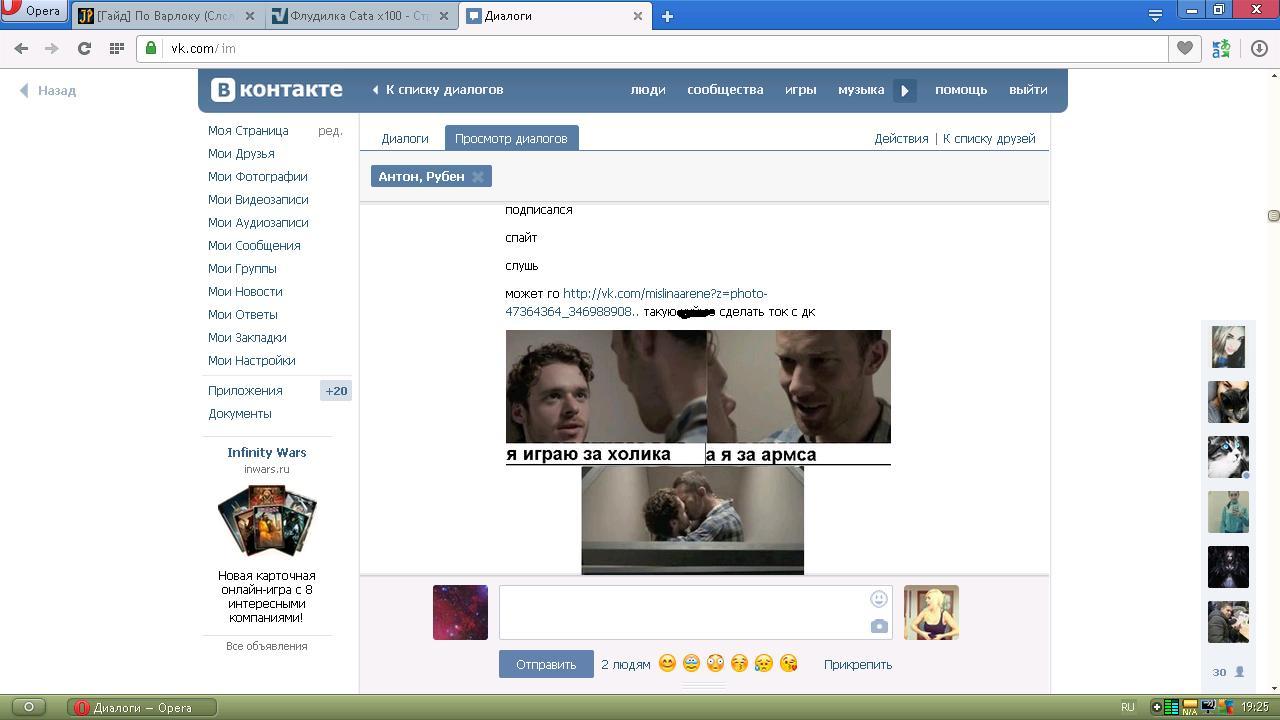This screenshot has width=1280, height=720.
Task: Open the mislinaarene photo link in message
Action: tap(636, 303)
